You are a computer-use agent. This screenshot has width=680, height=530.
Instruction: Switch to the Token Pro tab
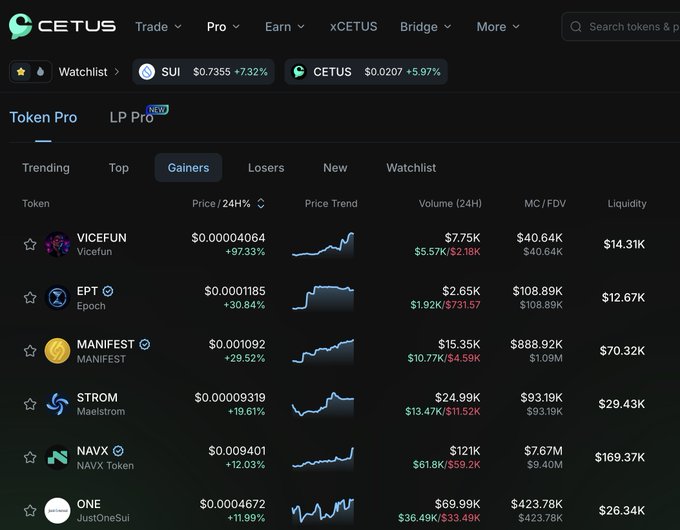[x=43, y=118]
